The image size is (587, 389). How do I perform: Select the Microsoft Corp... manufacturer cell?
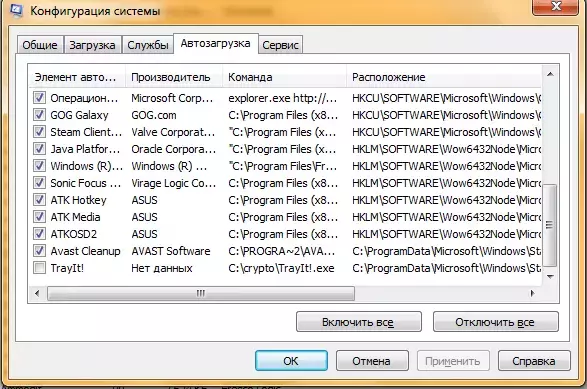[x=172, y=98]
